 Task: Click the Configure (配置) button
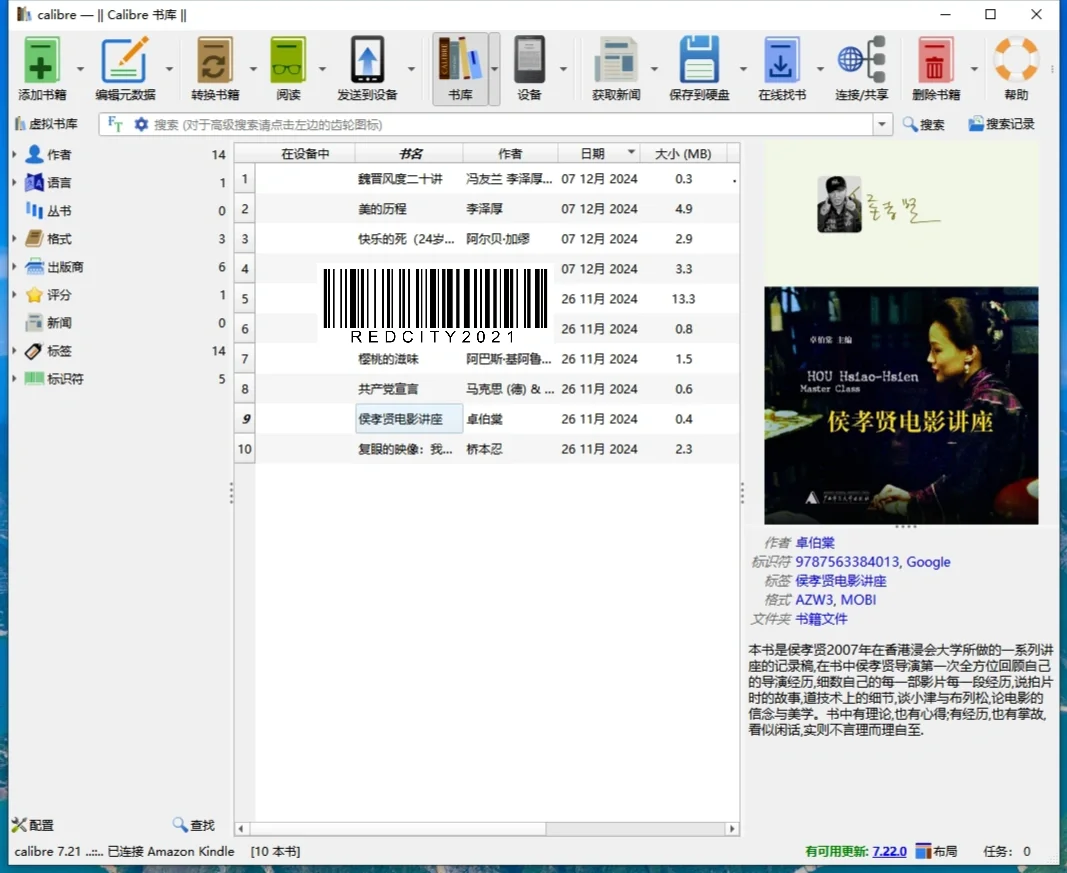[x=33, y=825]
